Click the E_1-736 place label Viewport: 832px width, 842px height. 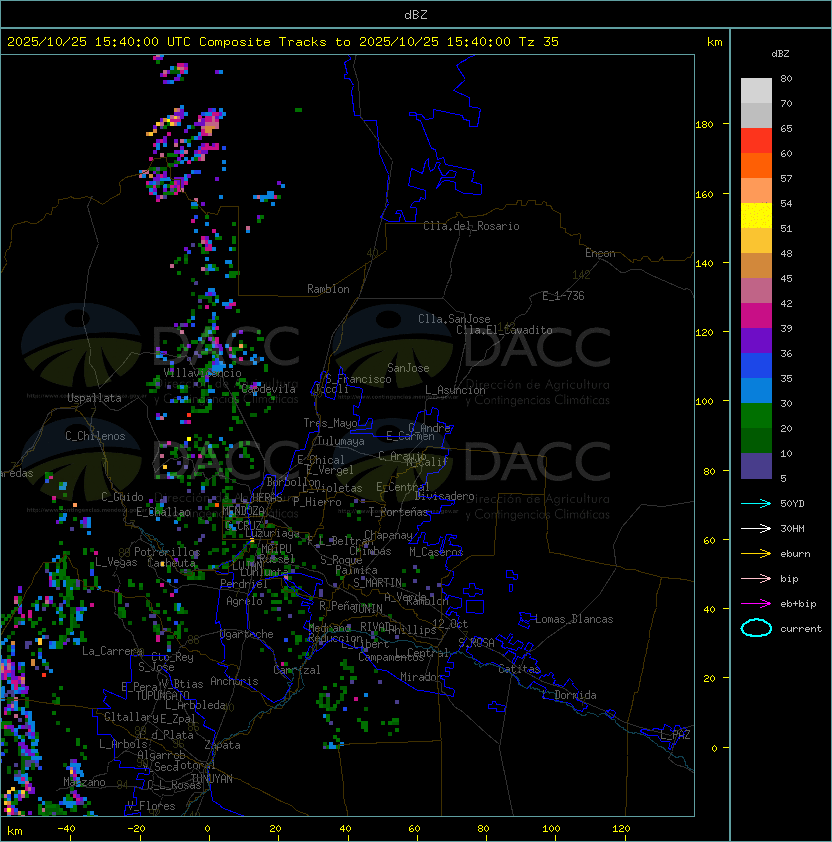click(563, 296)
